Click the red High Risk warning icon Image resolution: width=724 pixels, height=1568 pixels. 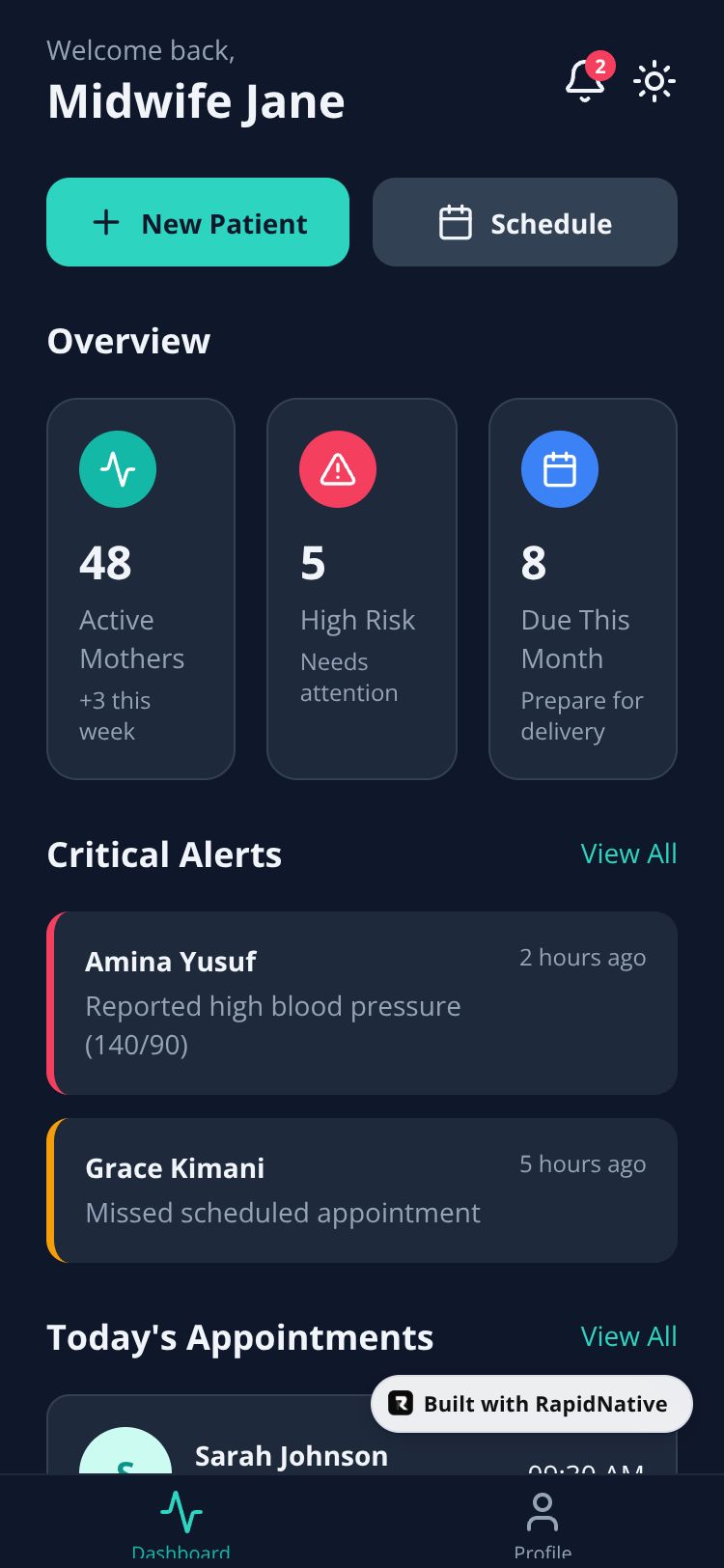[338, 469]
